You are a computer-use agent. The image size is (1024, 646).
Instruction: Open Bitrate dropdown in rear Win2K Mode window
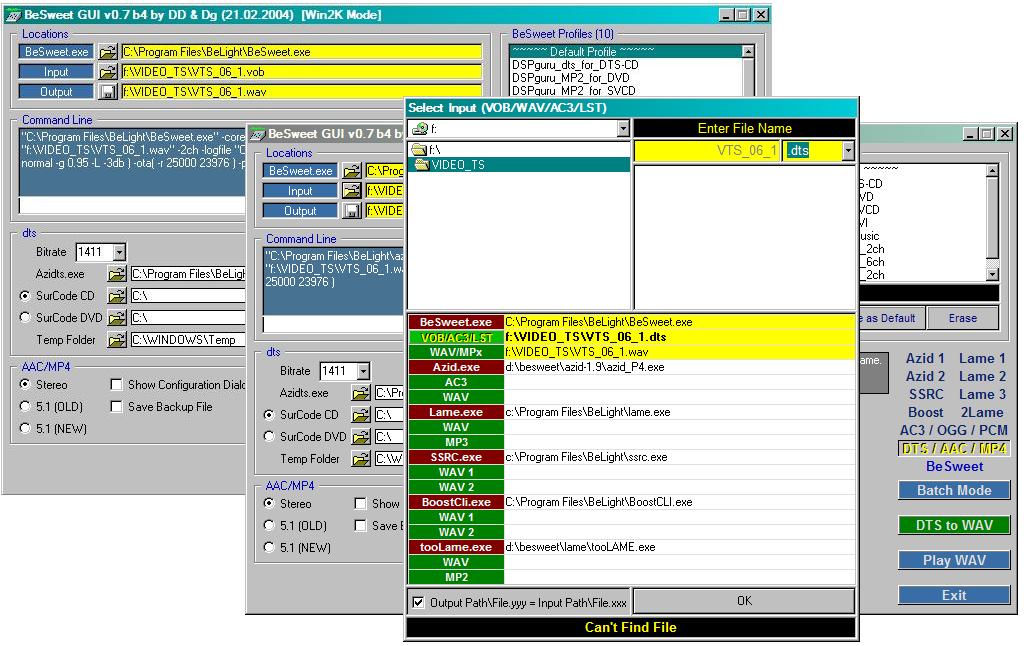click(119, 252)
